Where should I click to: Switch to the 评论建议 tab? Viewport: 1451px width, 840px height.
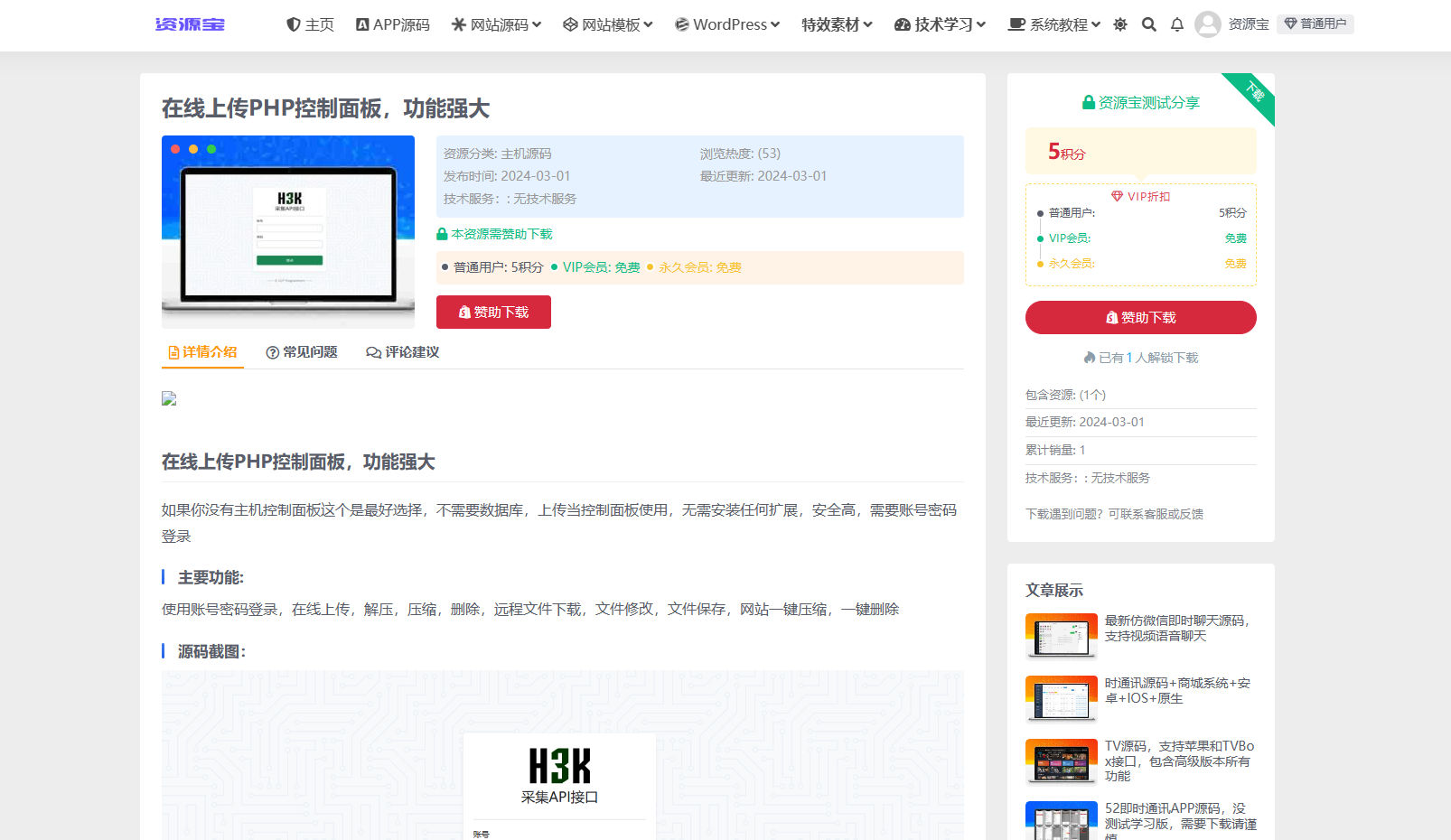[403, 352]
